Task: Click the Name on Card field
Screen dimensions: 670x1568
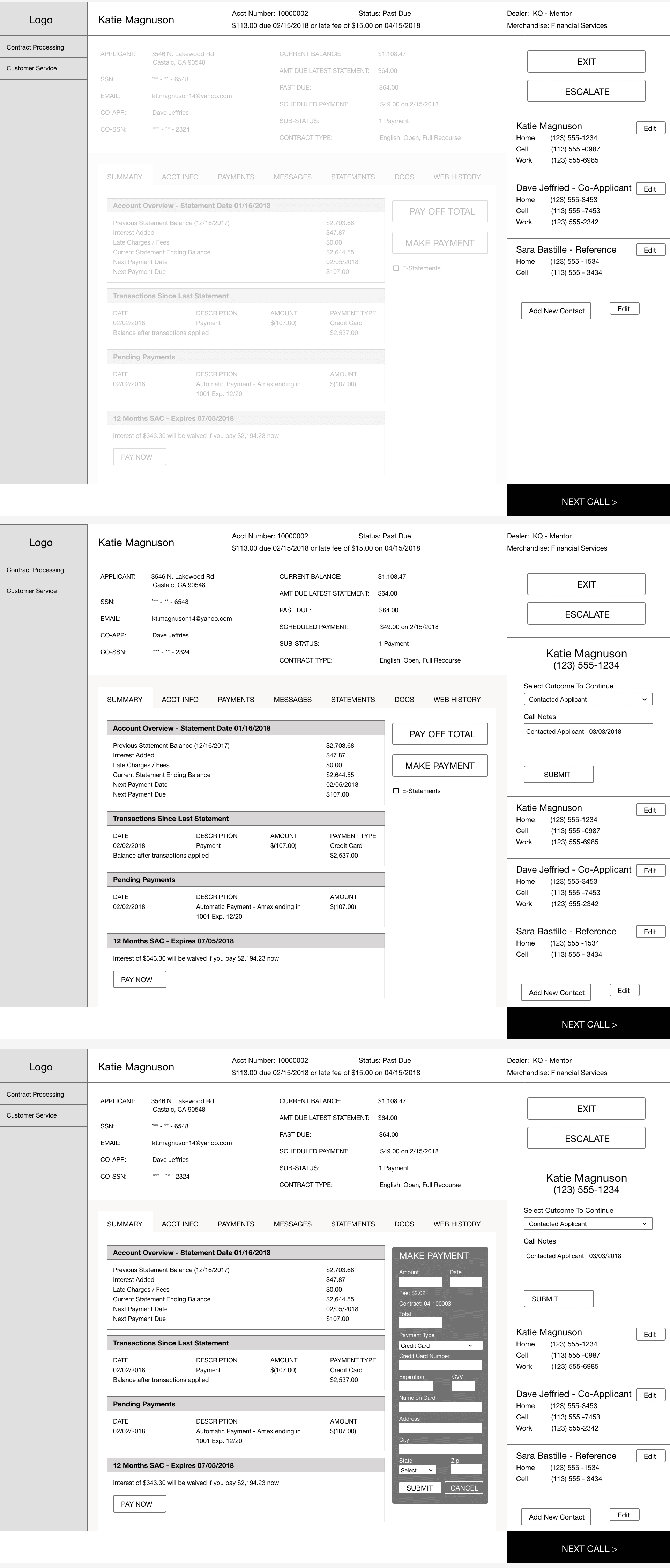Action: click(440, 1407)
